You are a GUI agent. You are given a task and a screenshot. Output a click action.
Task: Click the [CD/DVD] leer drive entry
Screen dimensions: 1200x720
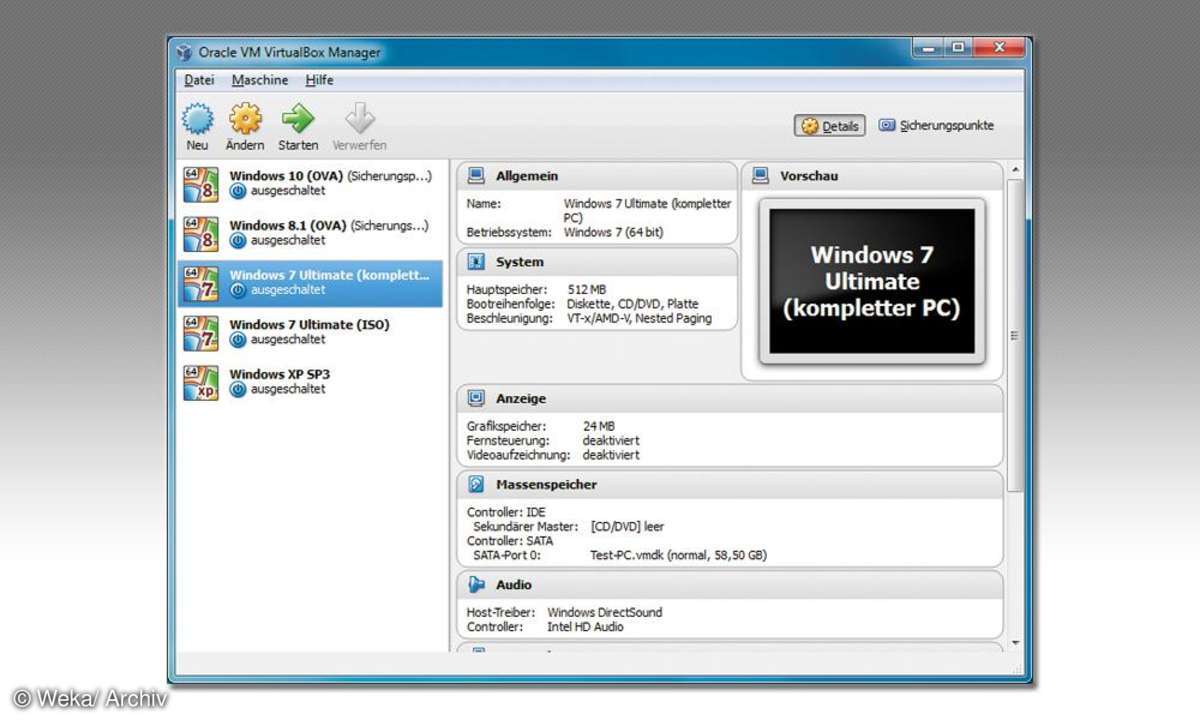point(627,527)
